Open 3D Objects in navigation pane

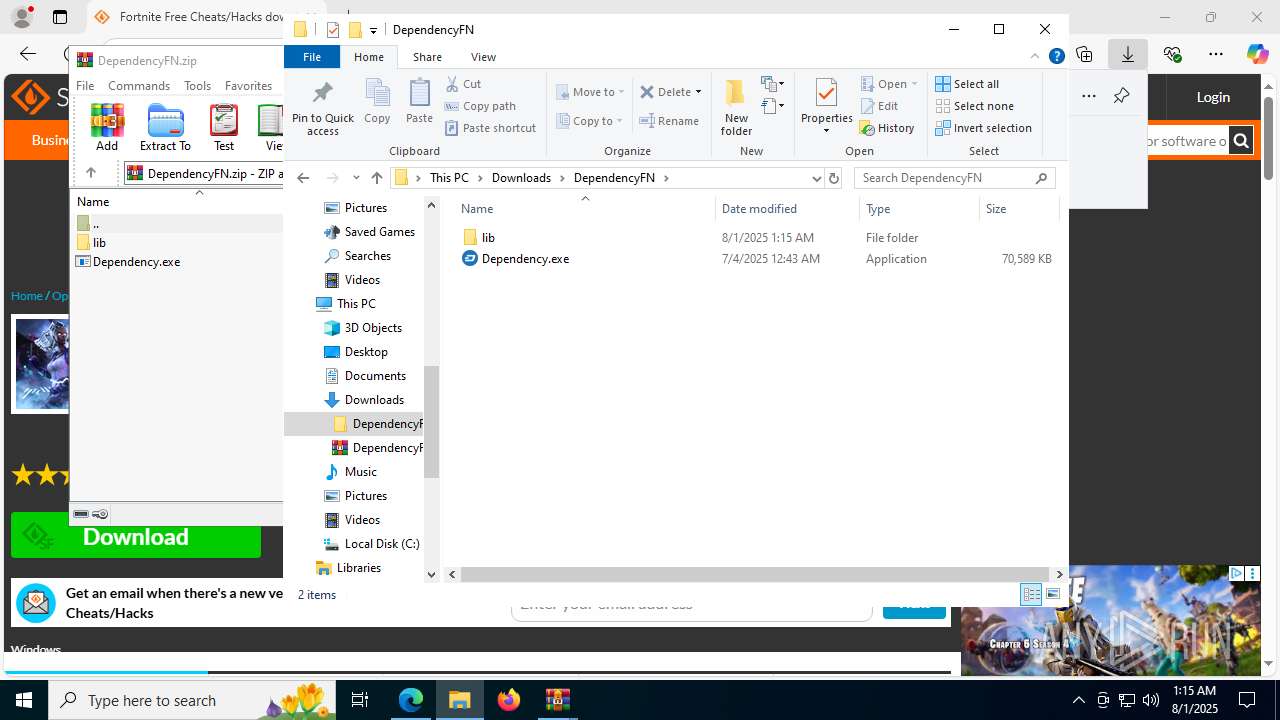[x=372, y=328]
